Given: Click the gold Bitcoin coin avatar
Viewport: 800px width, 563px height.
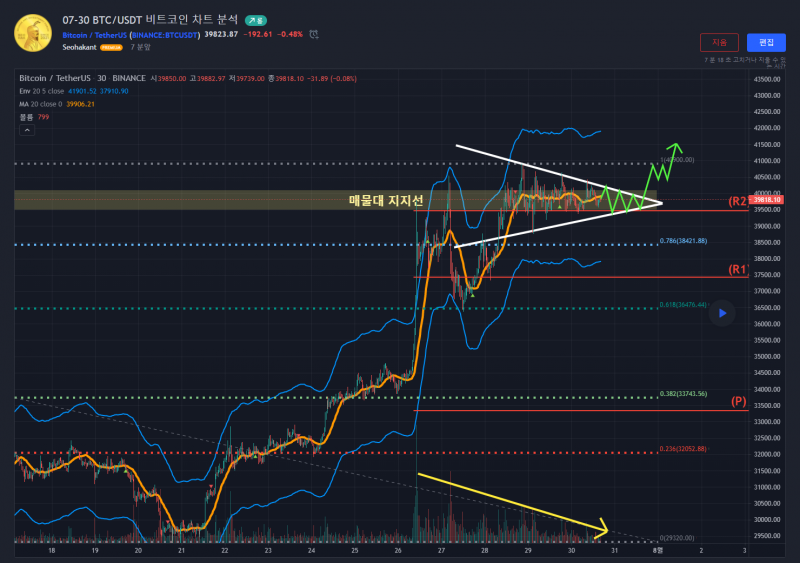Looking at the screenshot, I should (33, 32).
